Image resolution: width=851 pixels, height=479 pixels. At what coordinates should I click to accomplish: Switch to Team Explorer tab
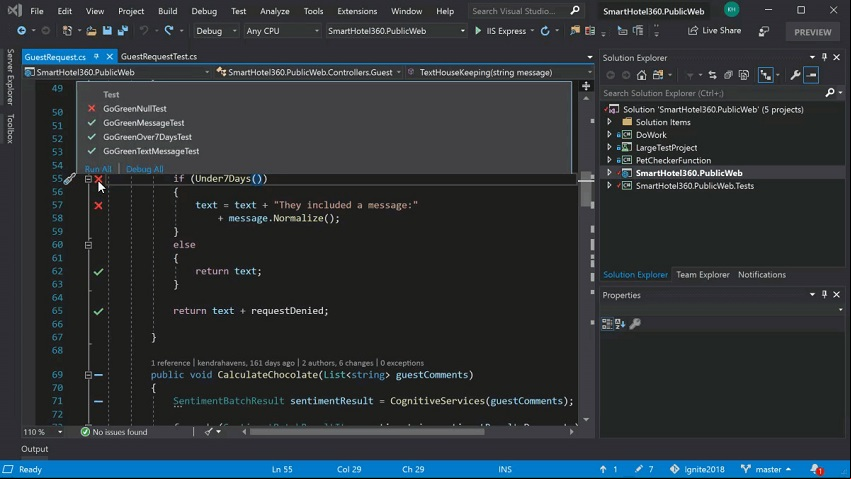(702, 274)
